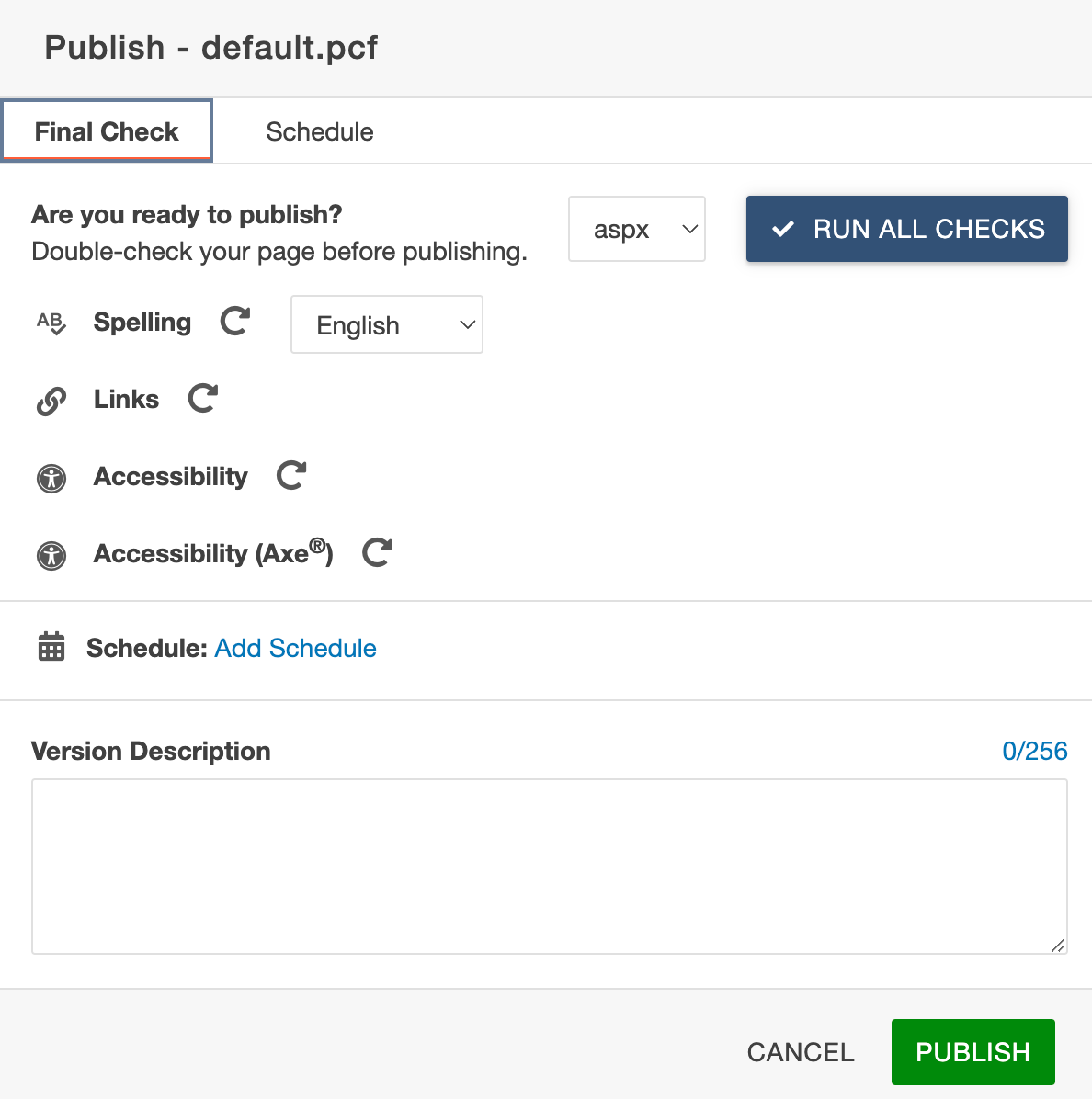Focus the Version Description text area
This screenshot has height=1099, width=1092.
coord(550,867)
